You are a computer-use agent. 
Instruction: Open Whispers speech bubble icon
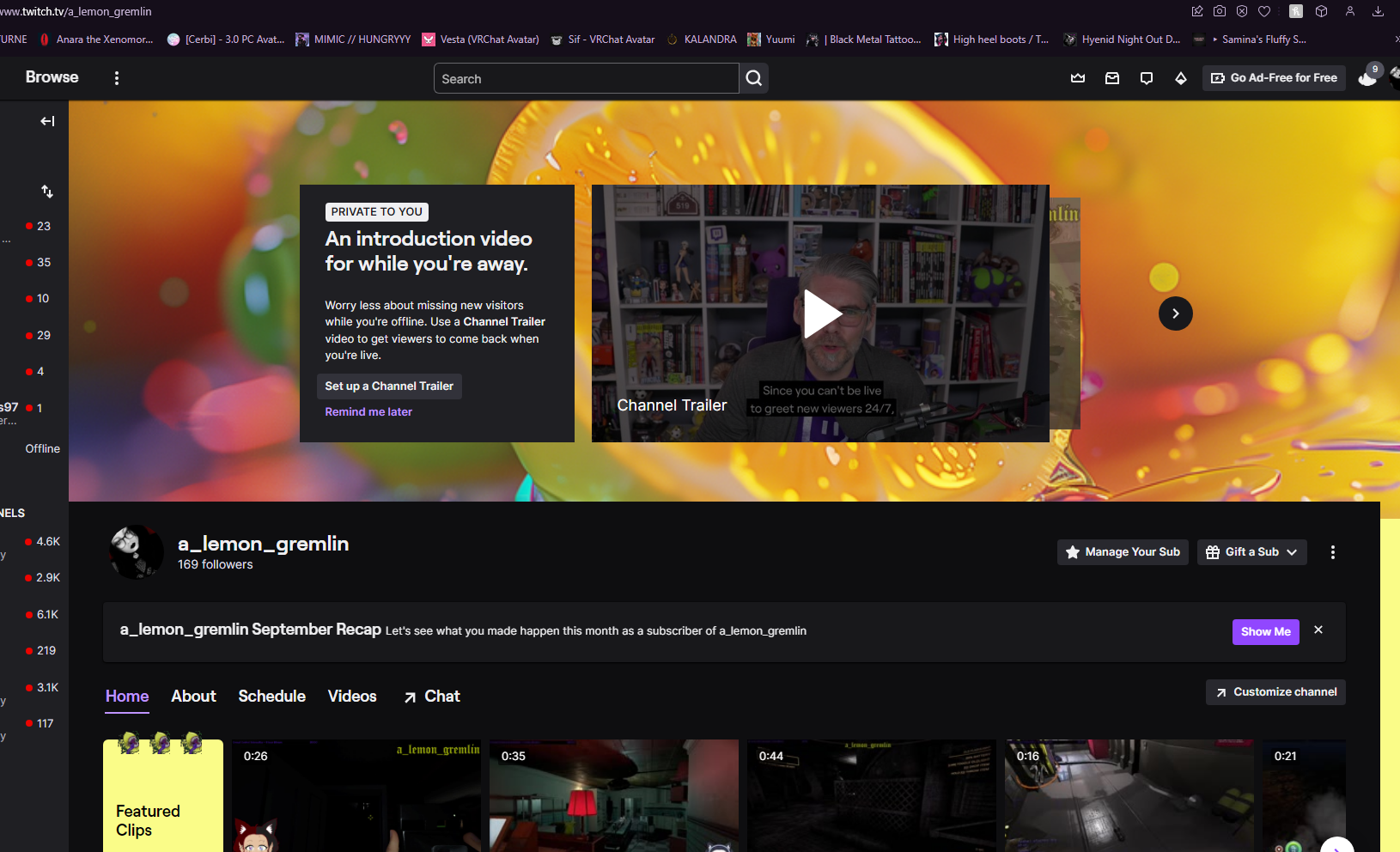pos(1147,78)
